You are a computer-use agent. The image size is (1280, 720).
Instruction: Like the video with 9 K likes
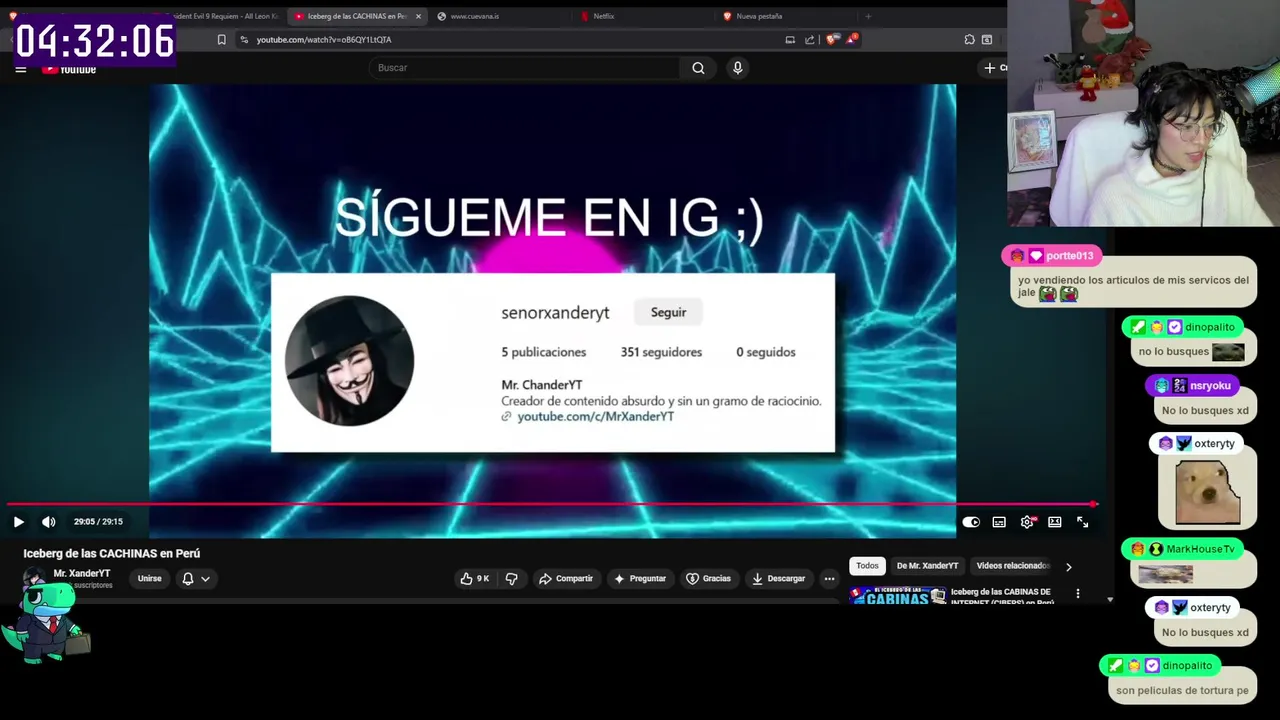pos(475,578)
